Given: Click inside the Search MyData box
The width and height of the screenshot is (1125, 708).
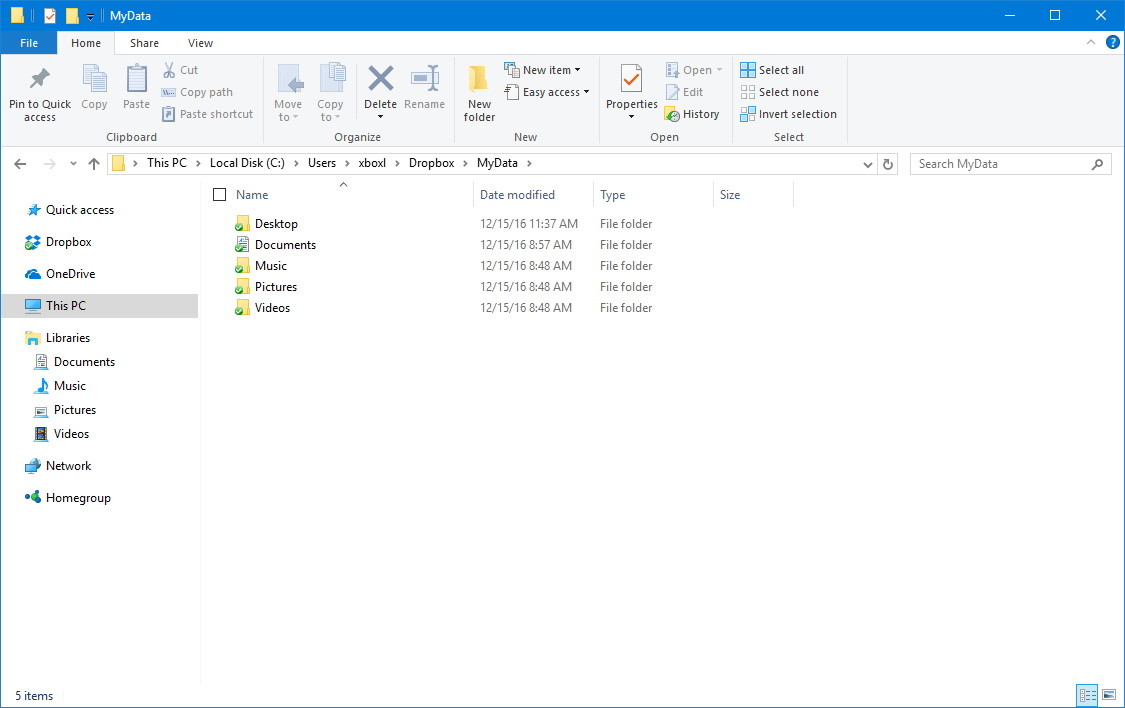Looking at the screenshot, I should [1000, 163].
